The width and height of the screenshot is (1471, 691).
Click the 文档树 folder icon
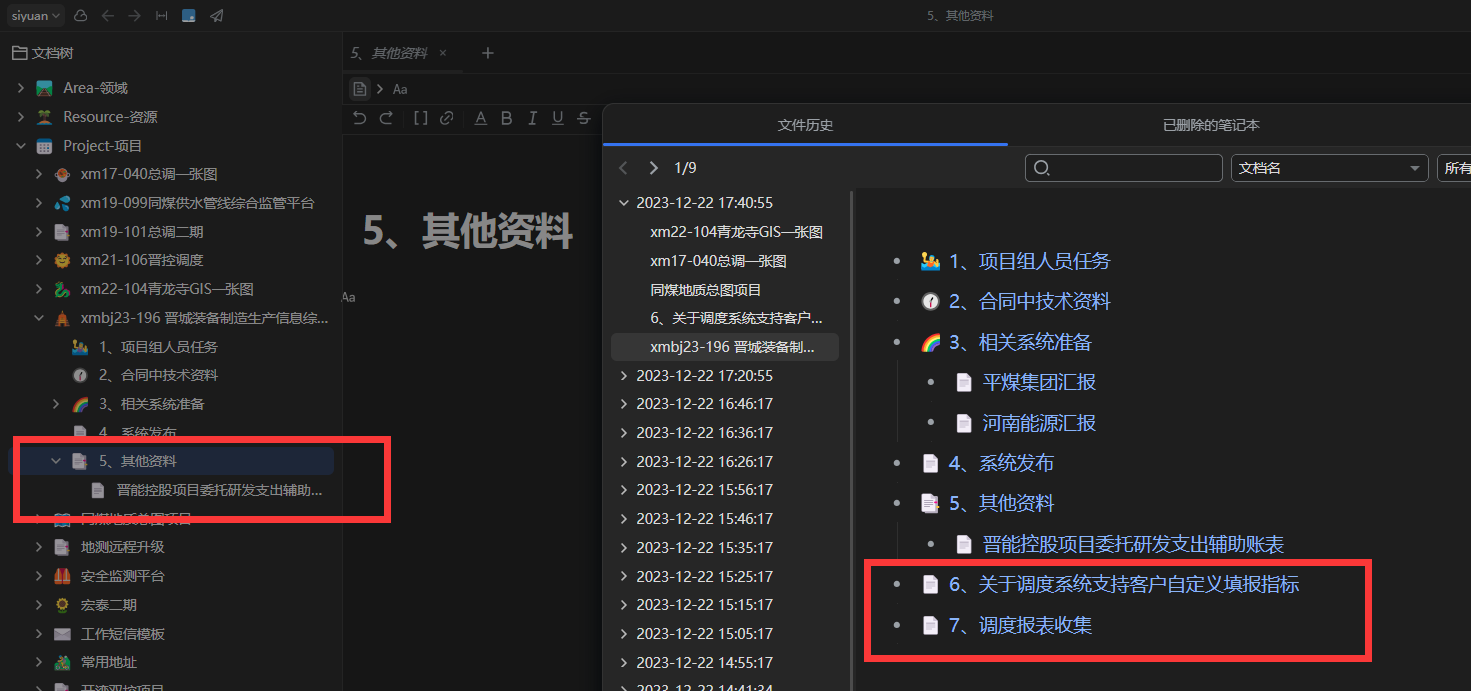click(x=19, y=53)
